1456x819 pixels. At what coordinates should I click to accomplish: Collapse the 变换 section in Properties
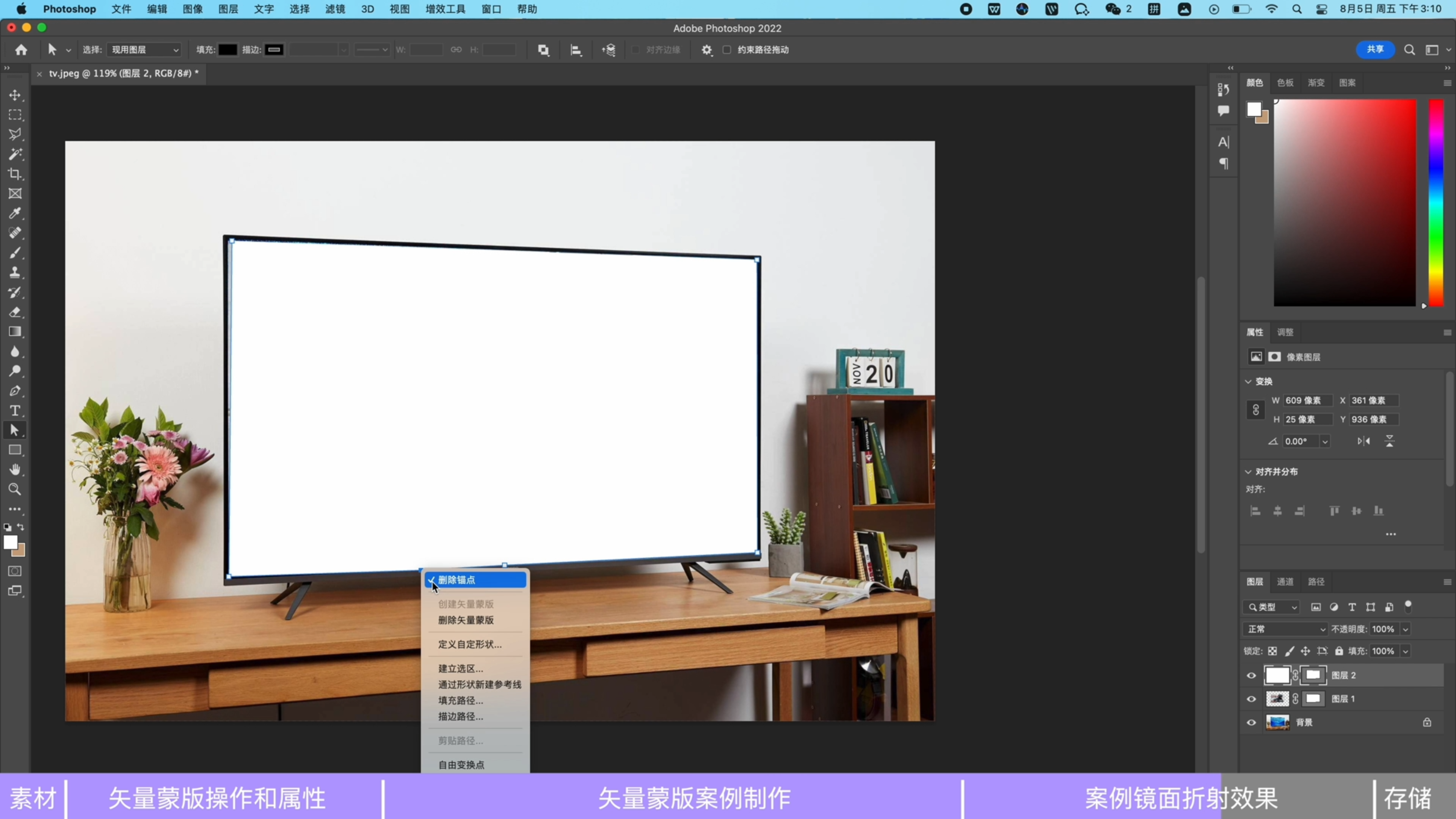pyautogui.click(x=1248, y=381)
